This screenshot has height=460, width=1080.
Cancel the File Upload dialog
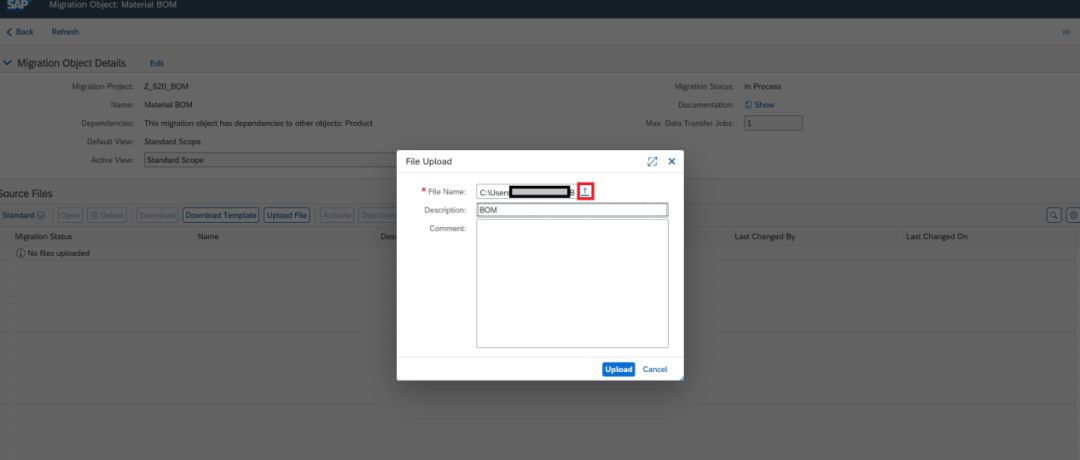pos(655,369)
